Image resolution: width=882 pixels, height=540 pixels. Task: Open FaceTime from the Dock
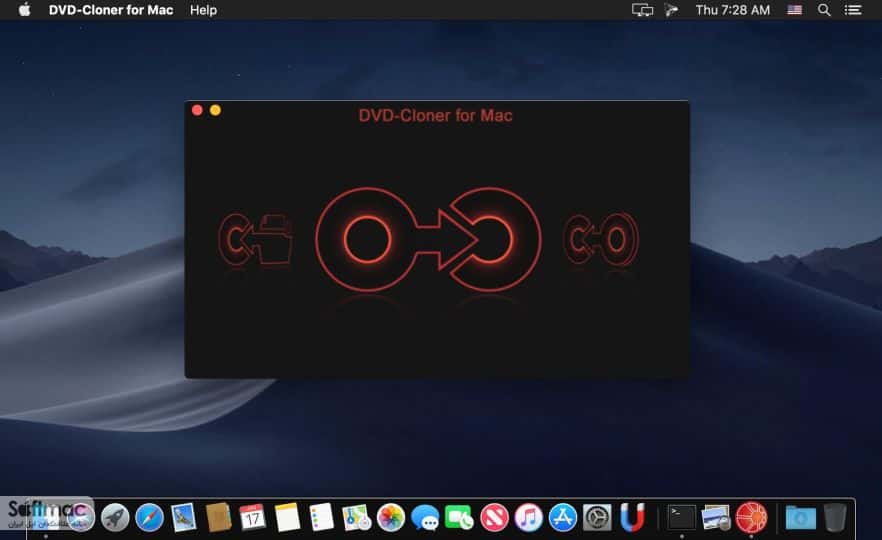click(x=459, y=517)
